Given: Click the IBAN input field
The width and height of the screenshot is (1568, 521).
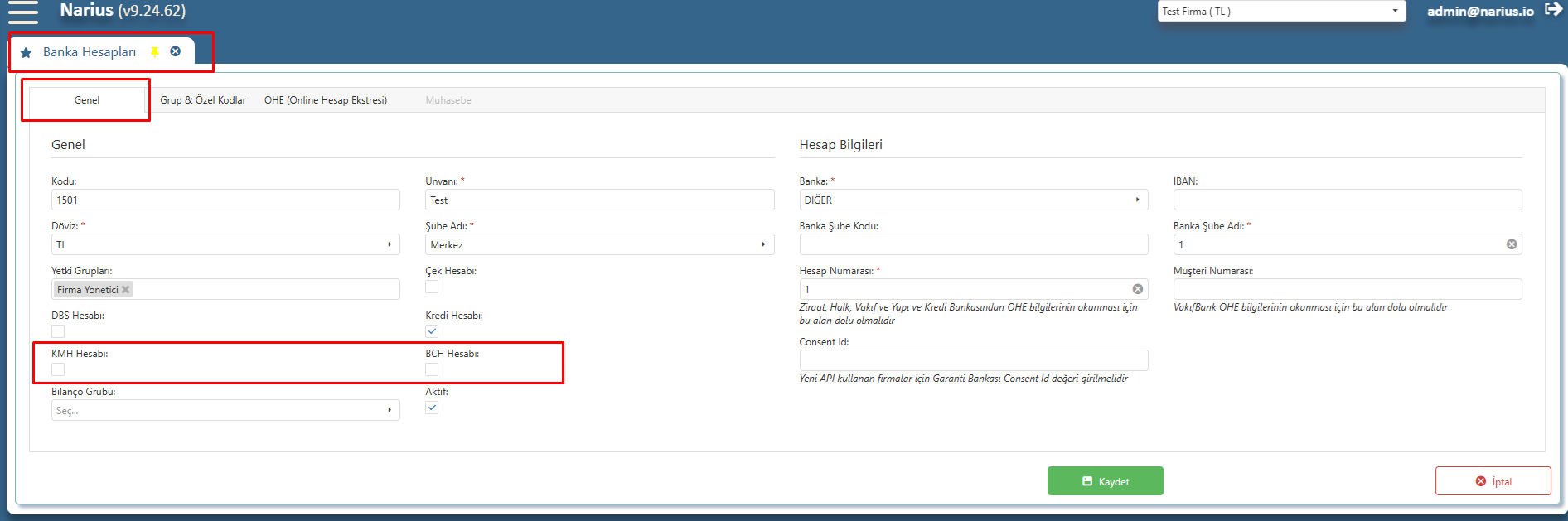Looking at the screenshot, I should click(x=1348, y=200).
